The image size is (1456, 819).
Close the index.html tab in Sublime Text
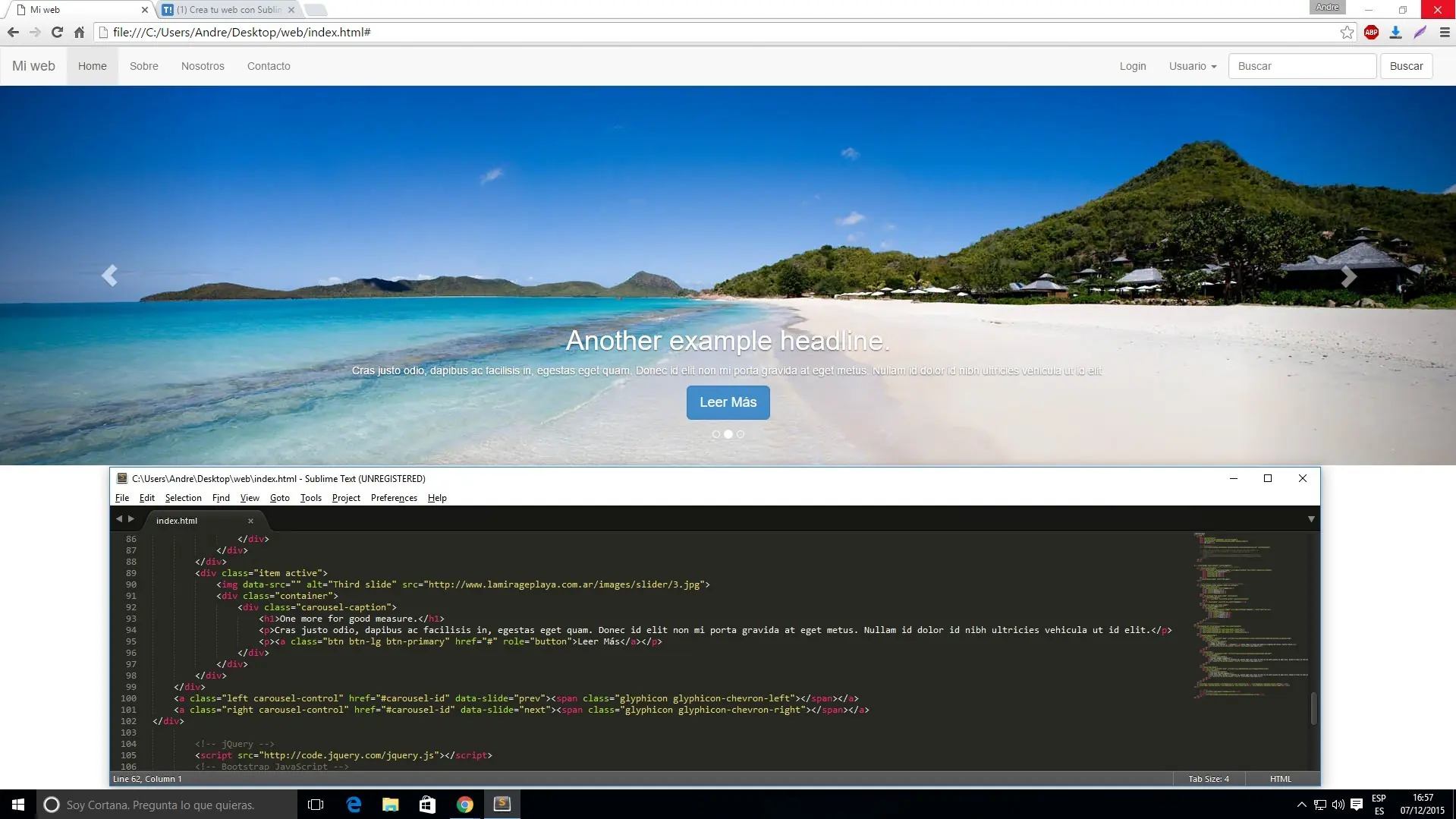(250, 521)
